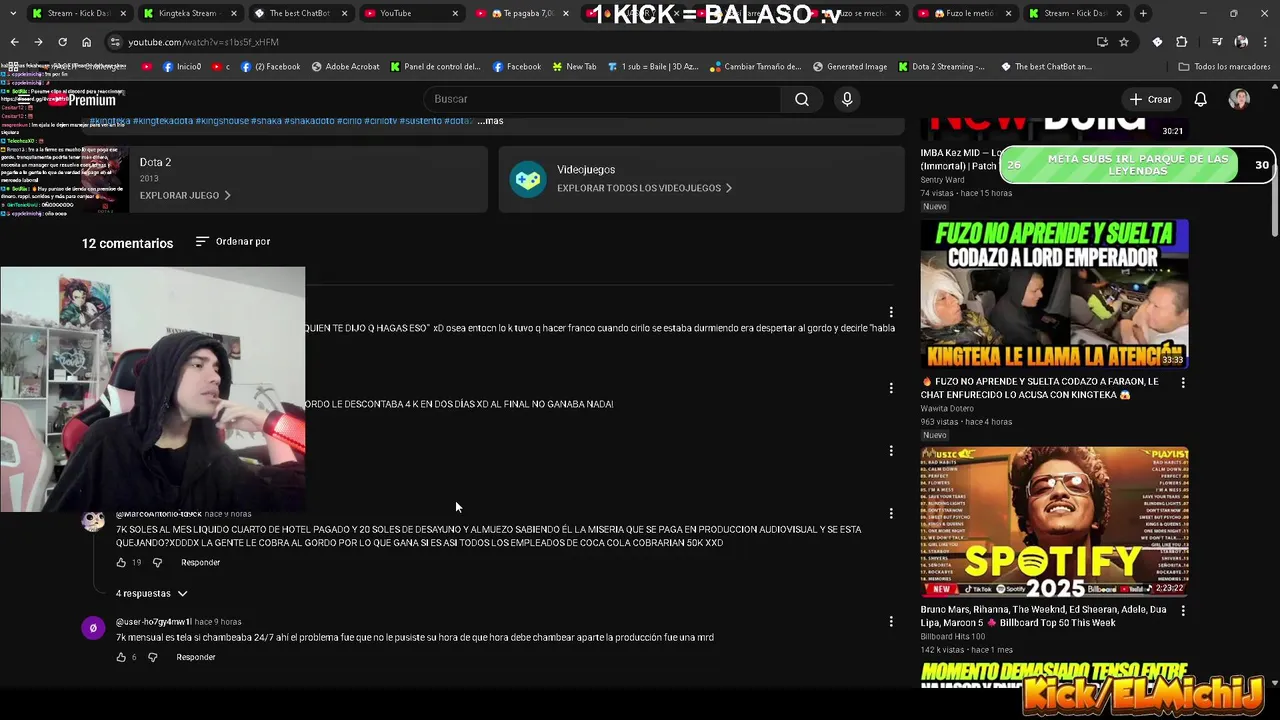
Task: Open YouTube notifications bell
Action: (1200, 99)
